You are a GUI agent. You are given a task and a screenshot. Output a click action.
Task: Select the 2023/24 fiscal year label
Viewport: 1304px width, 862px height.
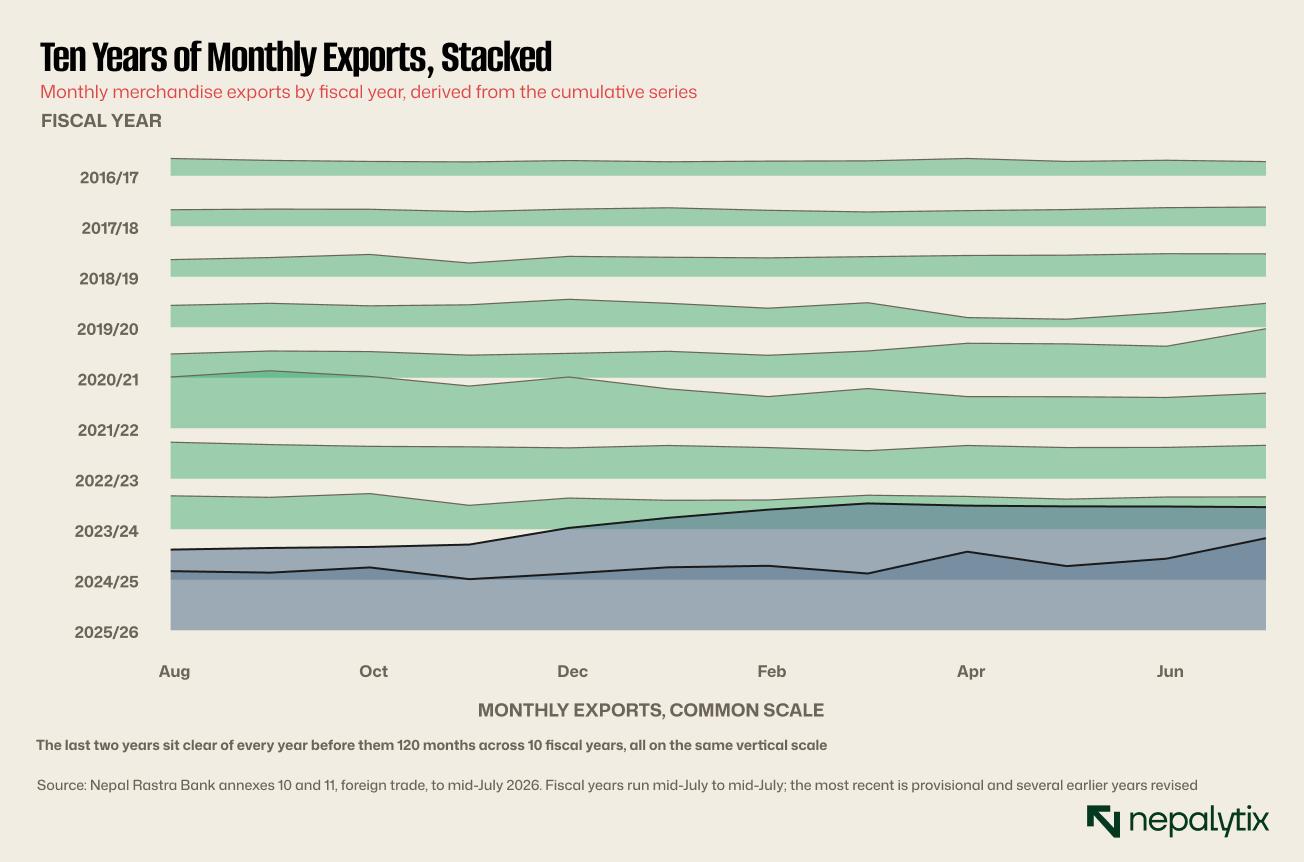pos(107,531)
